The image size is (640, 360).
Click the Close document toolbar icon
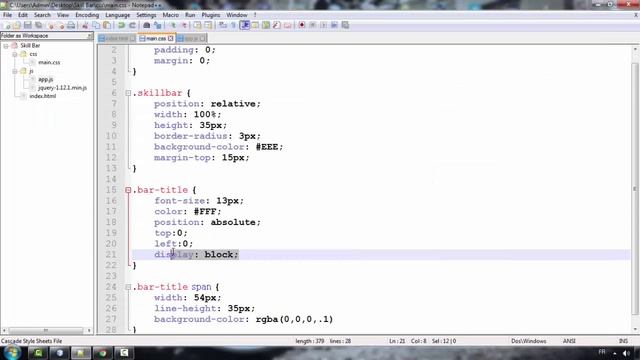click(51, 25)
